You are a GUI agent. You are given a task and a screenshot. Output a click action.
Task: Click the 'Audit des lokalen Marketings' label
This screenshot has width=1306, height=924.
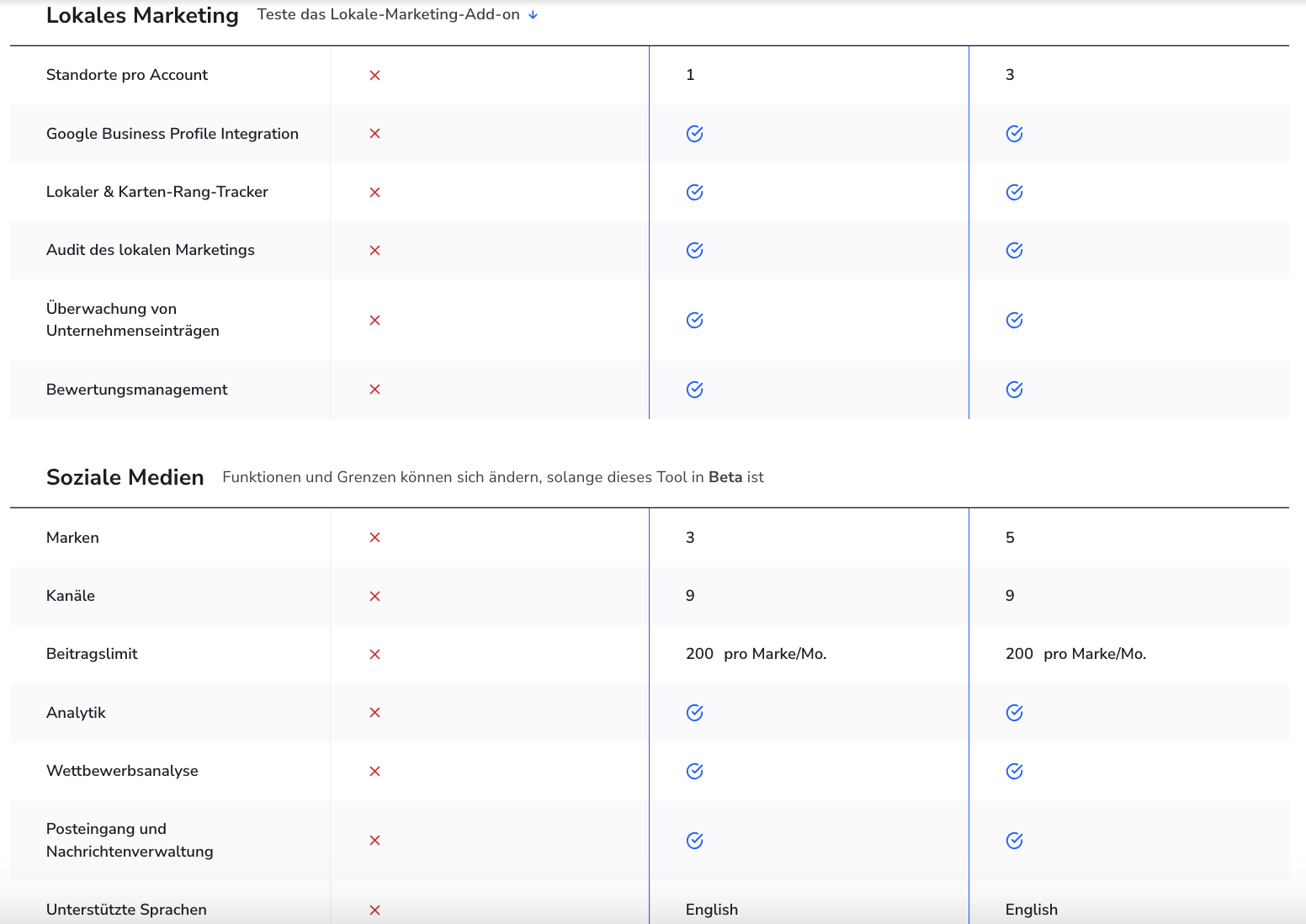151,250
